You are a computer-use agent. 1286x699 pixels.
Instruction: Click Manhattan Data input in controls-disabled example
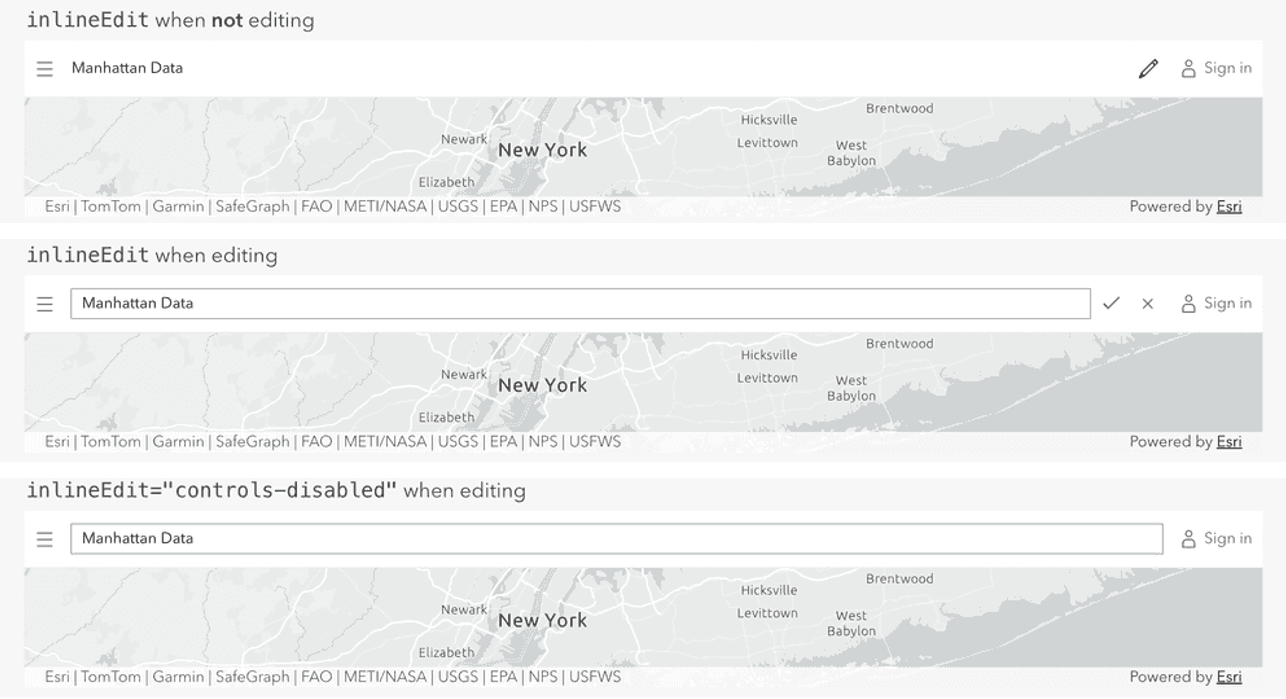point(616,539)
